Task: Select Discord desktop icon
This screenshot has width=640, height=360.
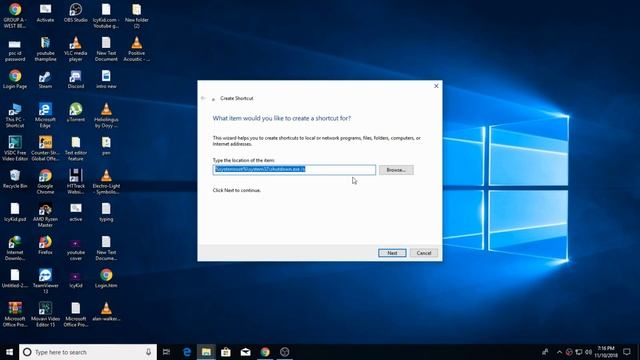Action: pos(76,80)
